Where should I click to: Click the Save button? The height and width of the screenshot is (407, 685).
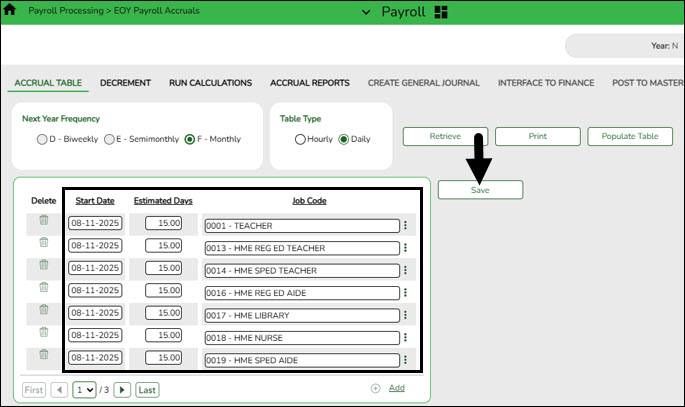(480, 189)
